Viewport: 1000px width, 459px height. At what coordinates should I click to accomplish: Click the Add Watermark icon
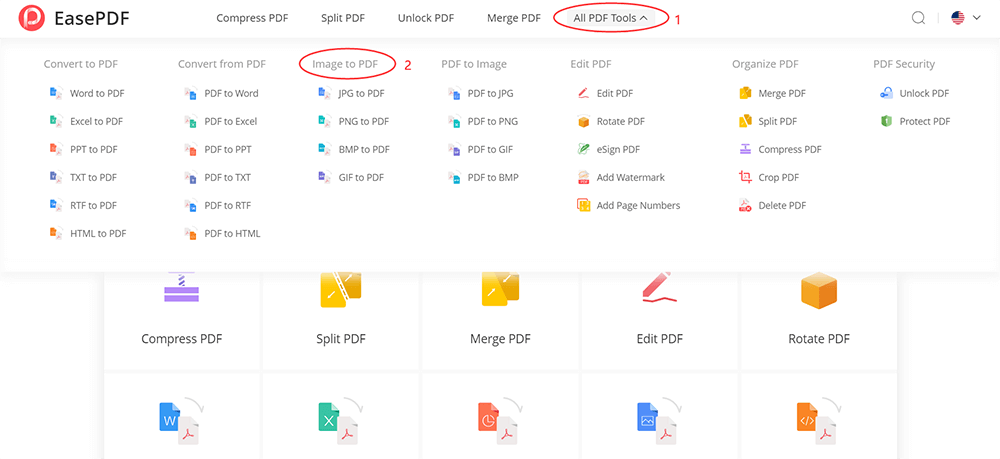584,177
